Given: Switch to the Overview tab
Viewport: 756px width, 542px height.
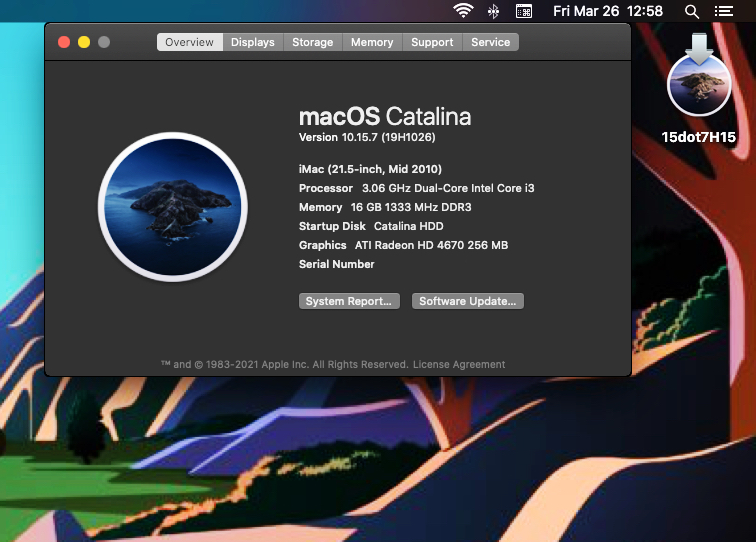Looking at the screenshot, I should click(189, 42).
